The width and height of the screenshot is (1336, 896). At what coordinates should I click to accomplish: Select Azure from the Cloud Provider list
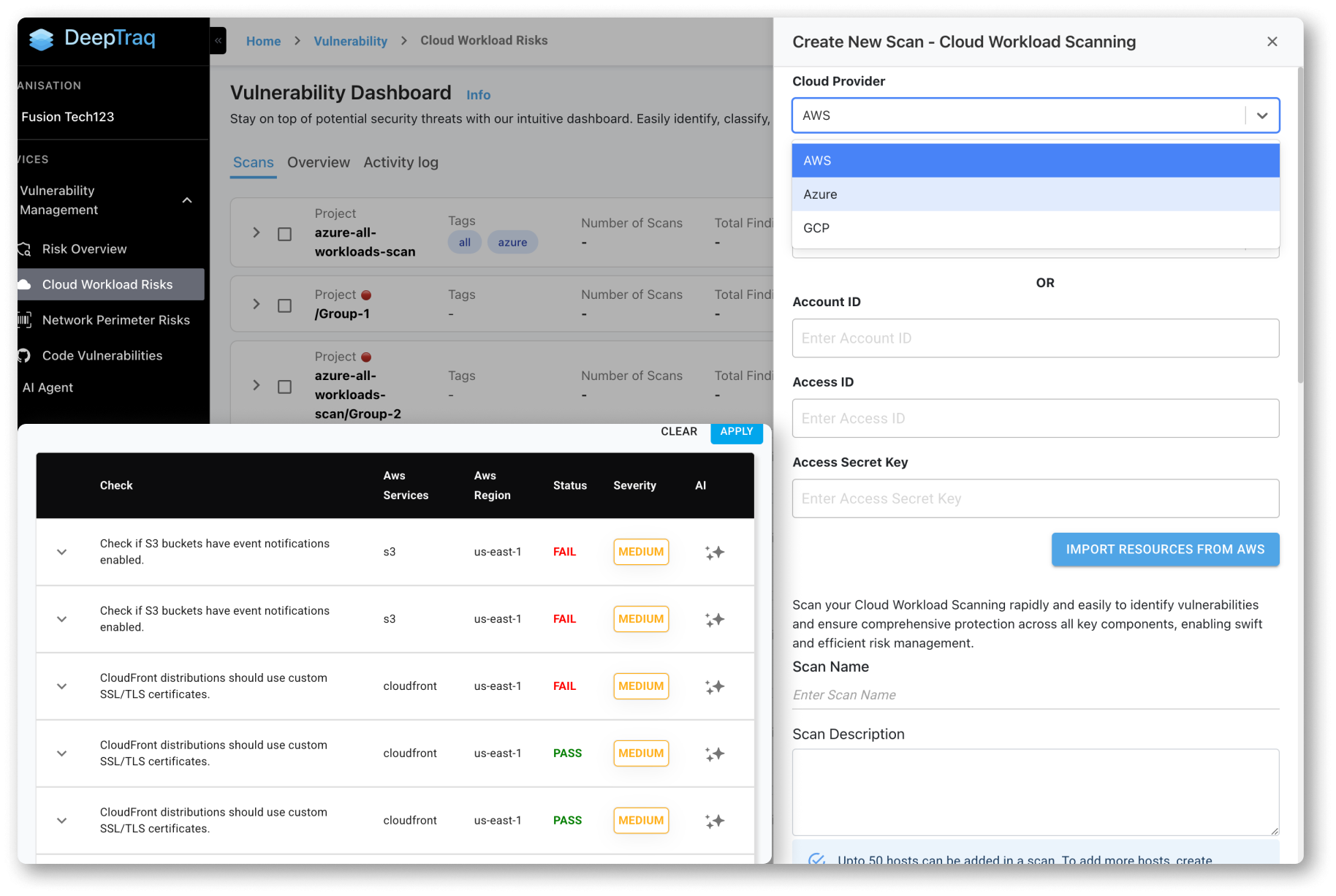[1036, 194]
